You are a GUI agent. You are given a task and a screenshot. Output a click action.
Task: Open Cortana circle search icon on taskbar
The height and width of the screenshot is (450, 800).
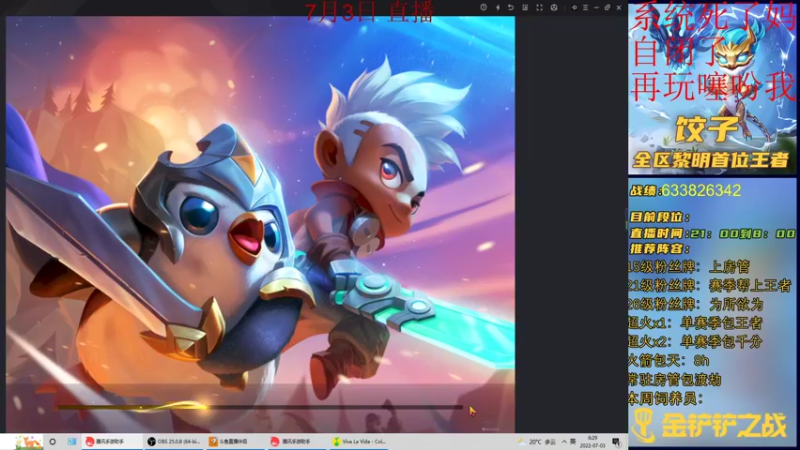(53, 441)
